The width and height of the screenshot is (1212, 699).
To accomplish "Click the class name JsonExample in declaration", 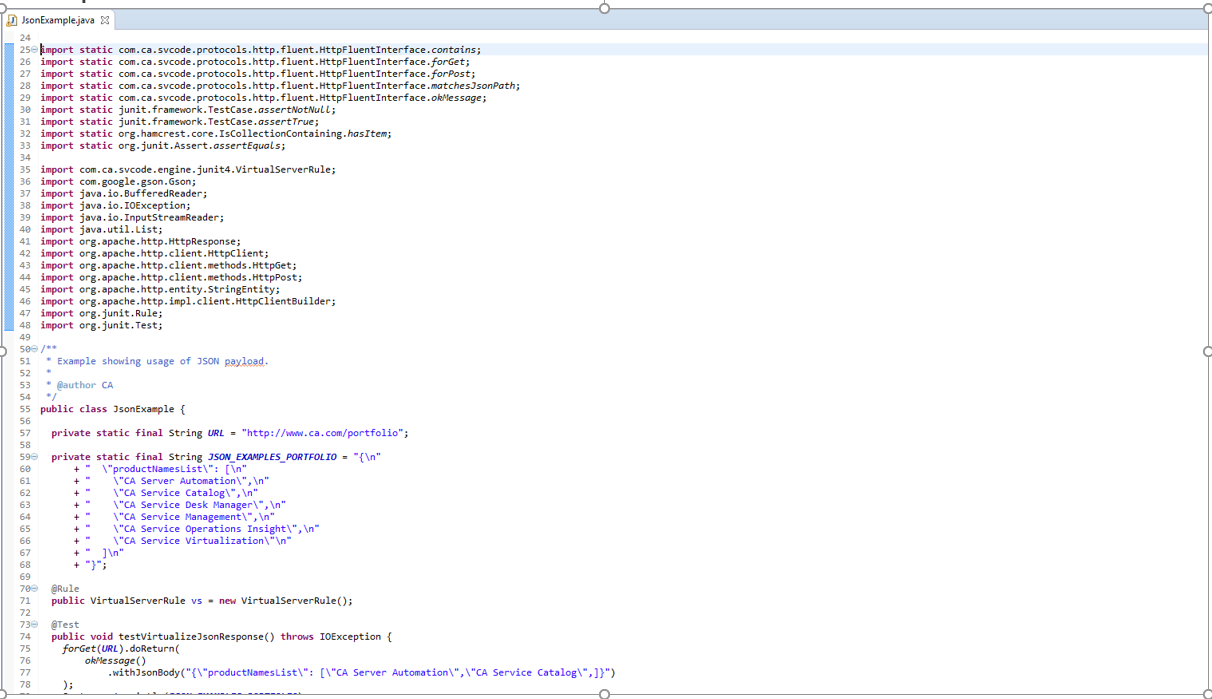I will (x=143, y=409).
